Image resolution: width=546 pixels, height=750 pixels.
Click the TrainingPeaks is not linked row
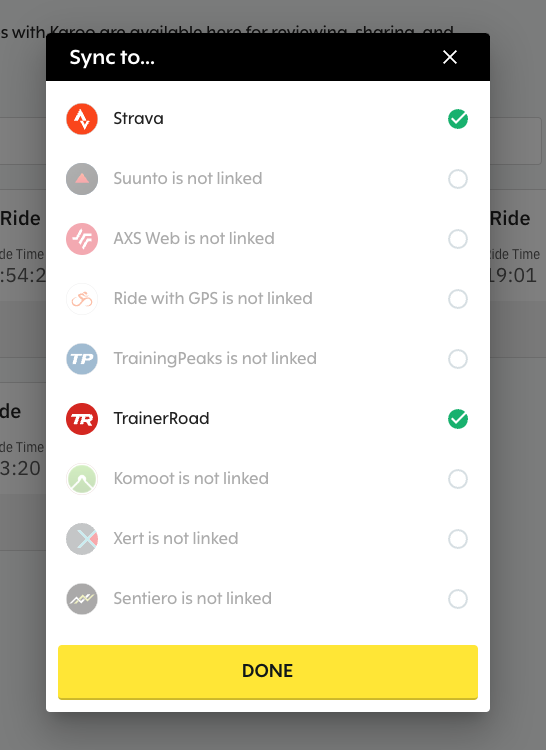[268, 359]
